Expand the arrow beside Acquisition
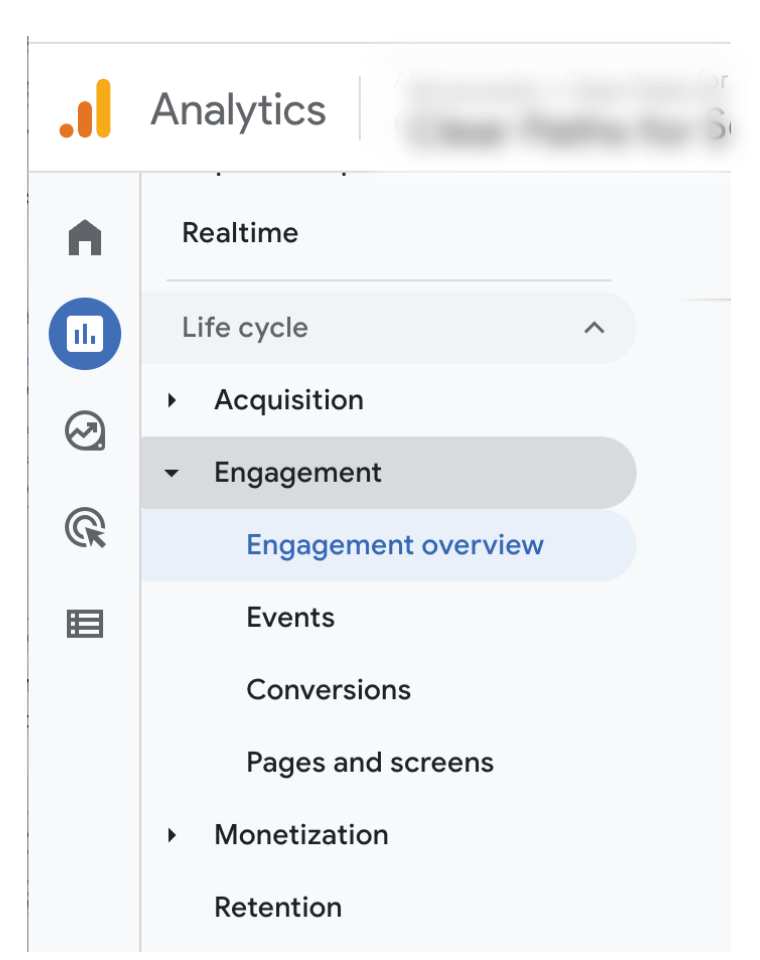The height and width of the screenshot is (960, 760). tap(172, 400)
